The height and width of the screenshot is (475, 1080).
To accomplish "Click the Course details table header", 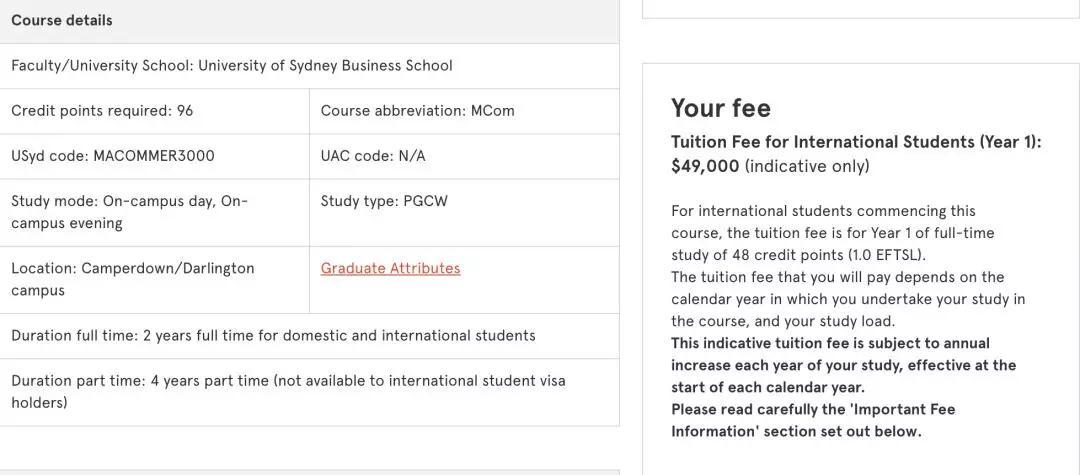I will coord(62,20).
